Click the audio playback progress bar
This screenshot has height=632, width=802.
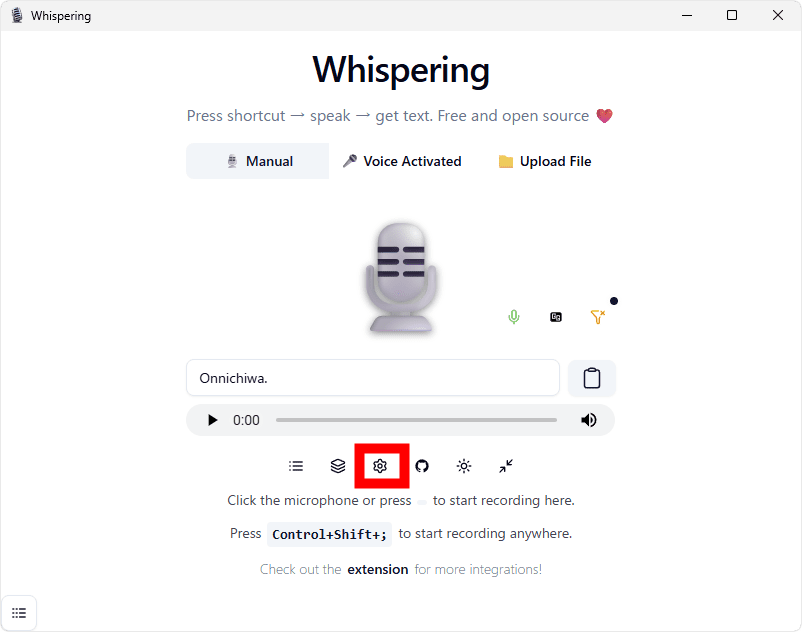coord(416,420)
